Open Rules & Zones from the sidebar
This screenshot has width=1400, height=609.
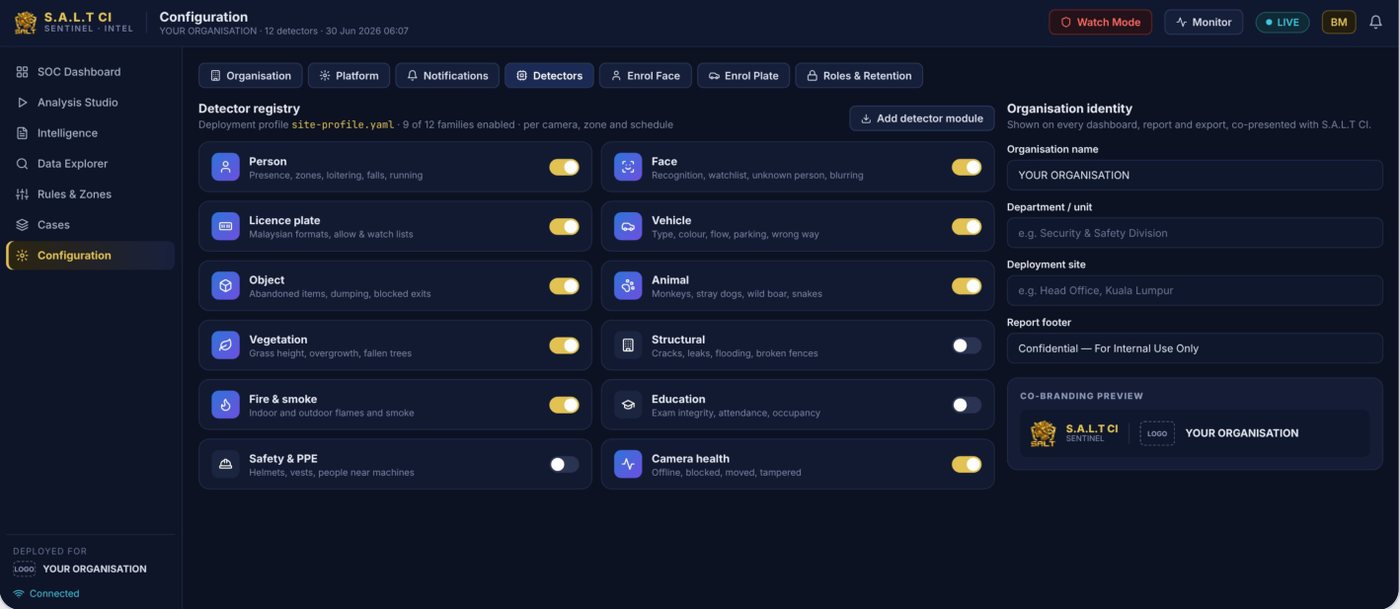pyautogui.click(x=90, y=194)
